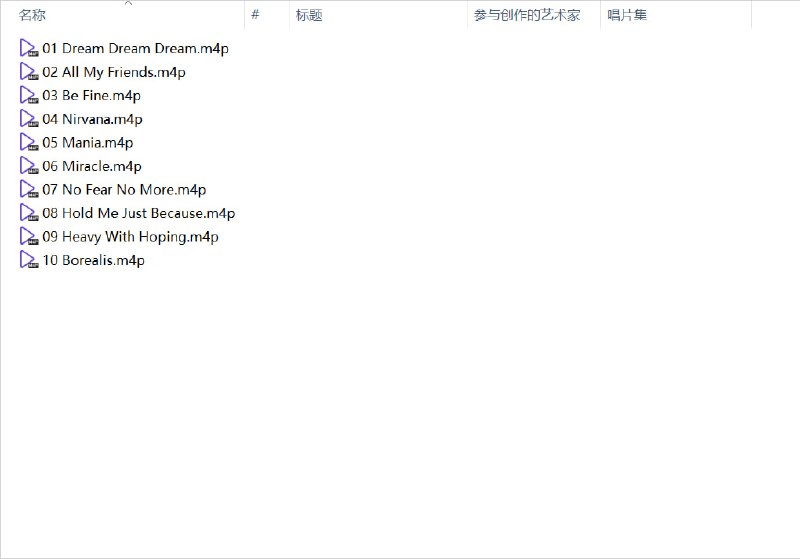The width and height of the screenshot is (800, 559).
Task: Sort files by the 名称 column header
Action: pos(33,16)
